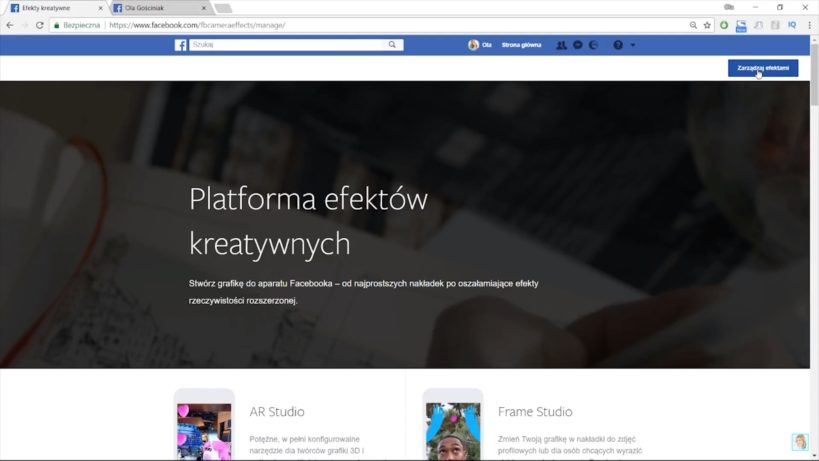This screenshot has width=819, height=461.
Task: Open notifications globe icon
Action: click(x=593, y=45)
